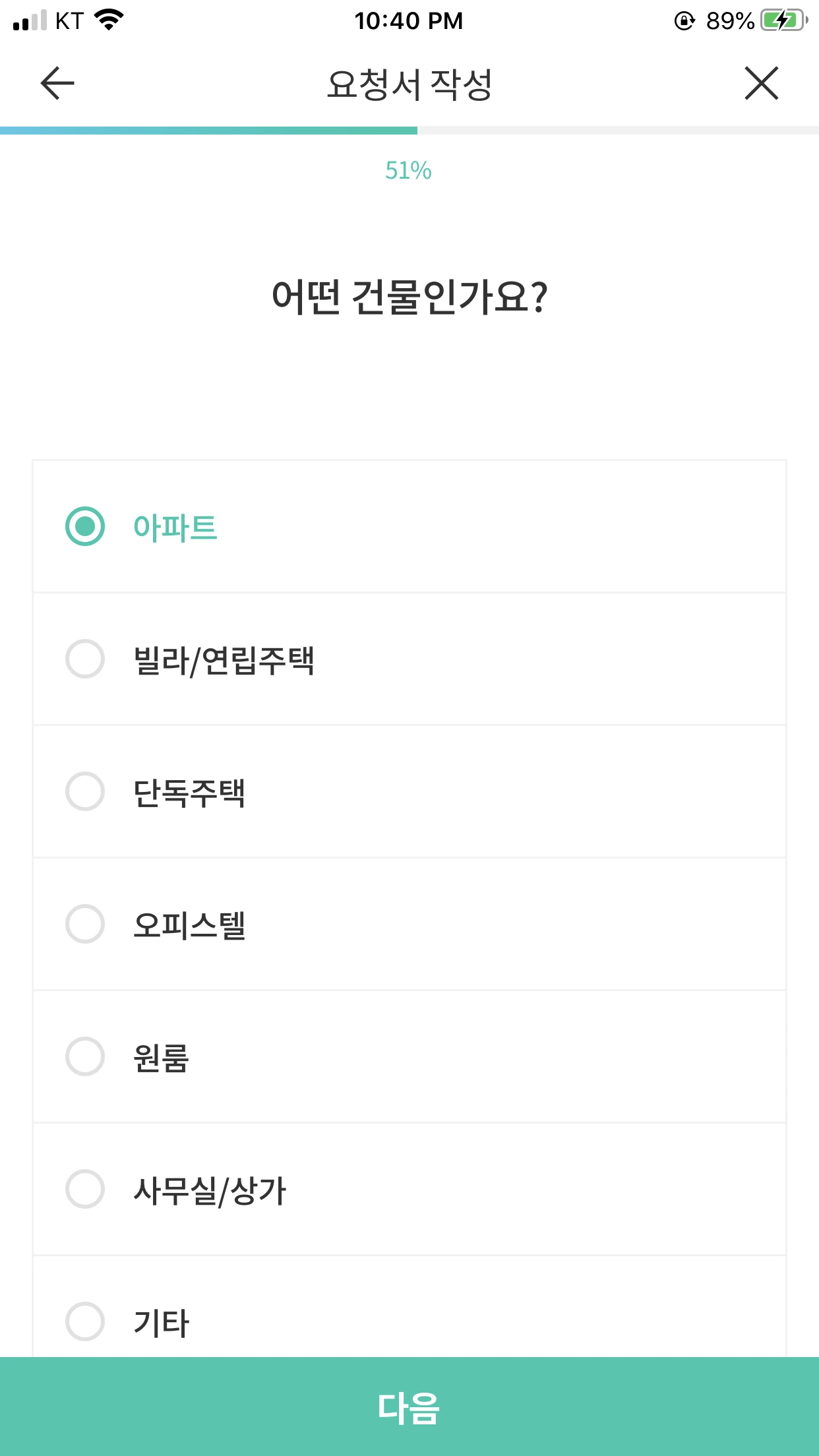Screen dimensions: 819x1456
Task: Tap the 오피스텔 label text
Action: (x=189, y=925)
